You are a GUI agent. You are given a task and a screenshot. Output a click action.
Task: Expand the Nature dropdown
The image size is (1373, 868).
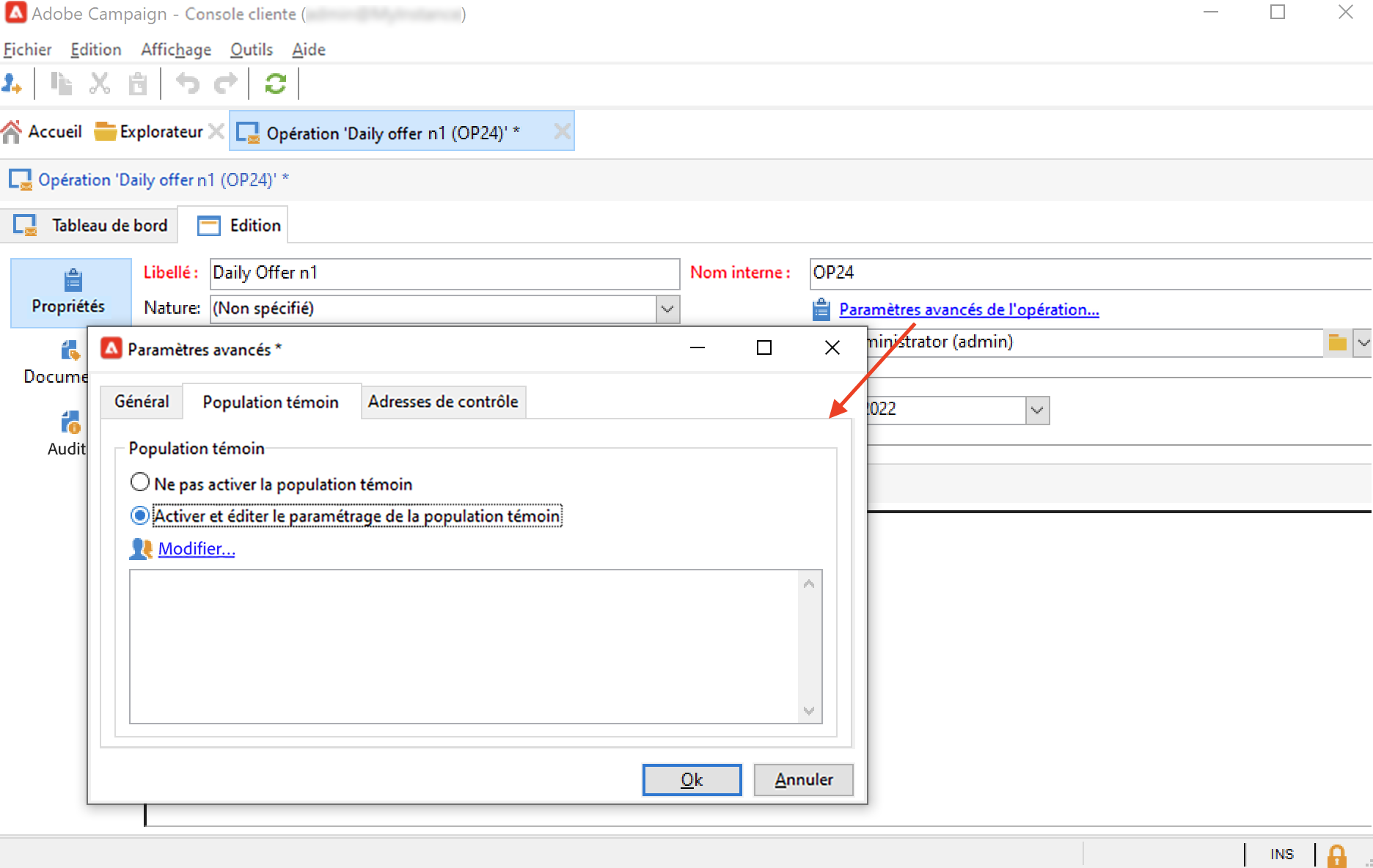[x=667, y=309]
